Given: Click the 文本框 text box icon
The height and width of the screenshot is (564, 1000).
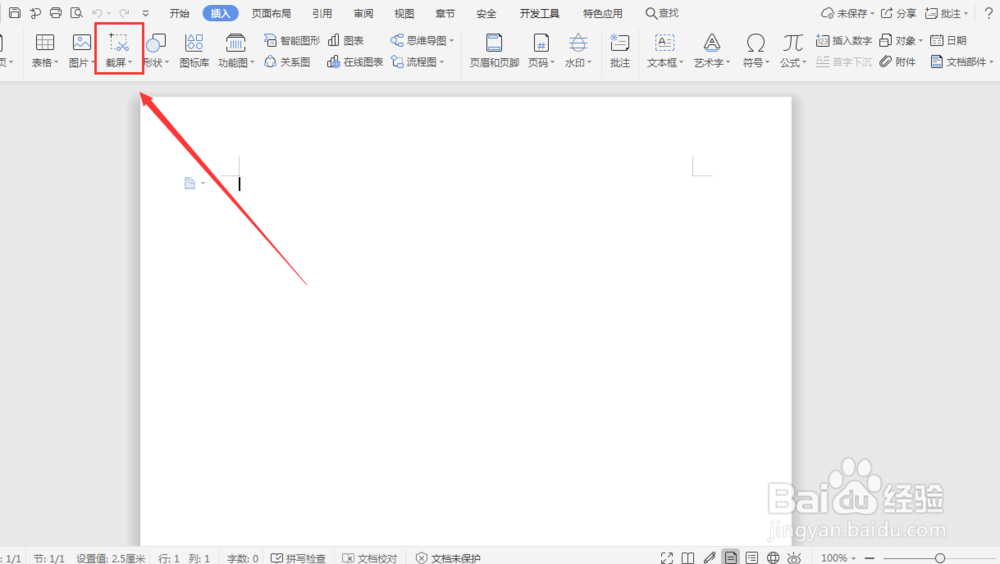Looking at the screenshot, I should click(665, 43).
